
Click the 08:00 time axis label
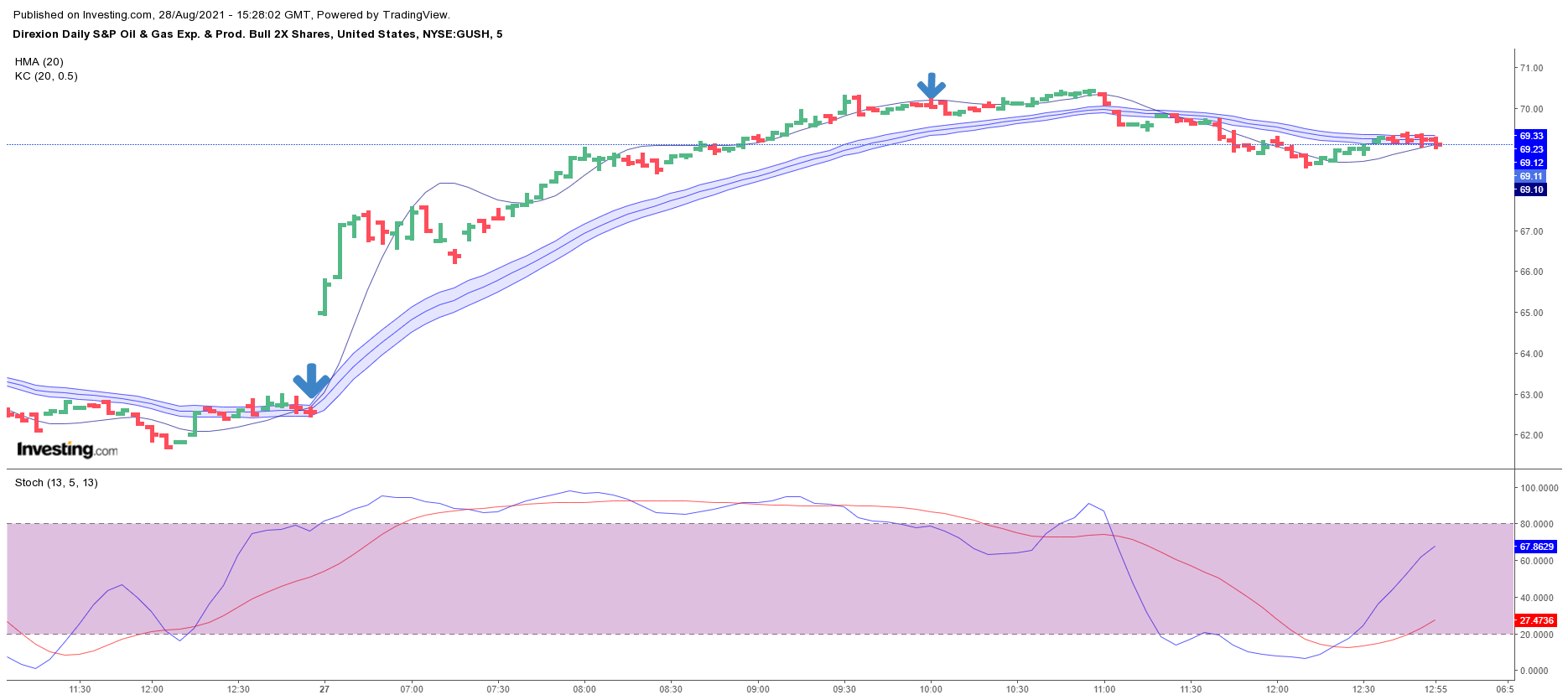[x=584, y=689]
